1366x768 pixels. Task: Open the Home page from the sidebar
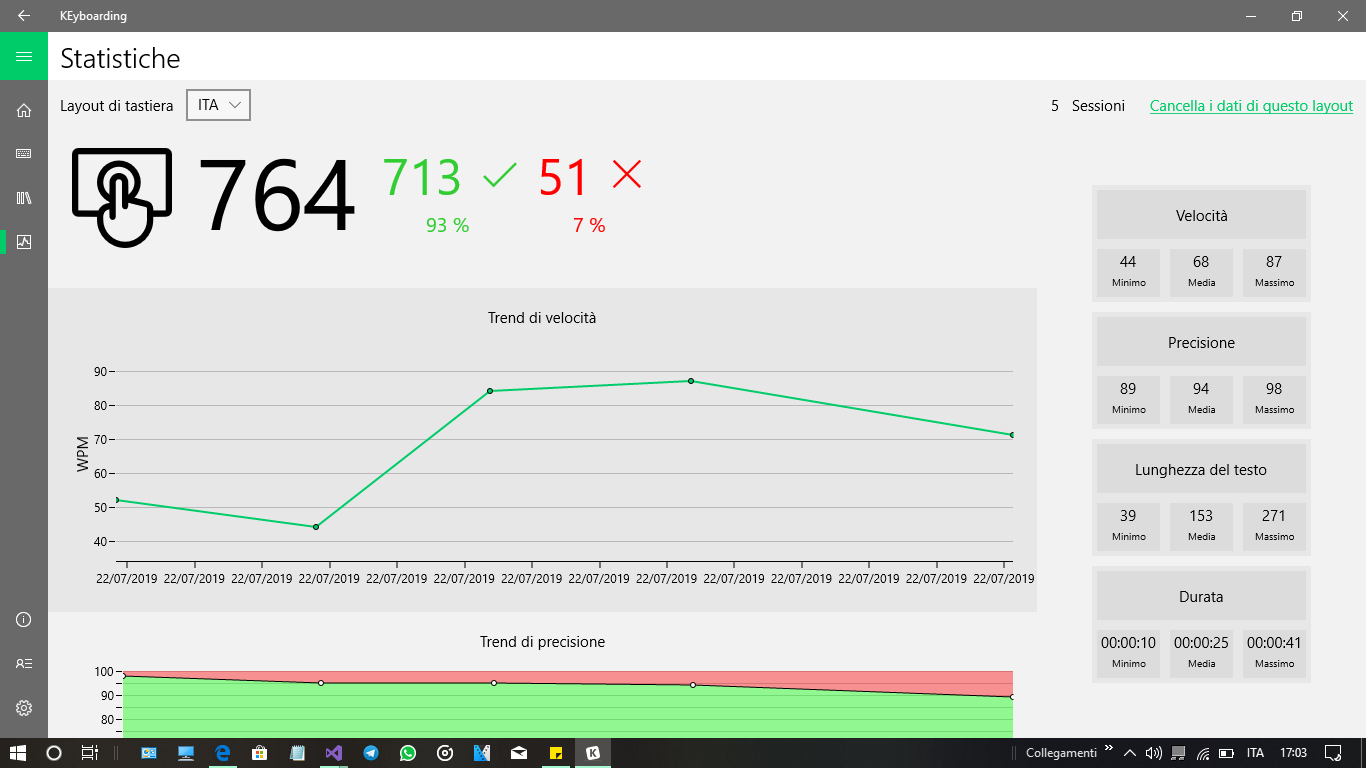(x=23, y=110)
